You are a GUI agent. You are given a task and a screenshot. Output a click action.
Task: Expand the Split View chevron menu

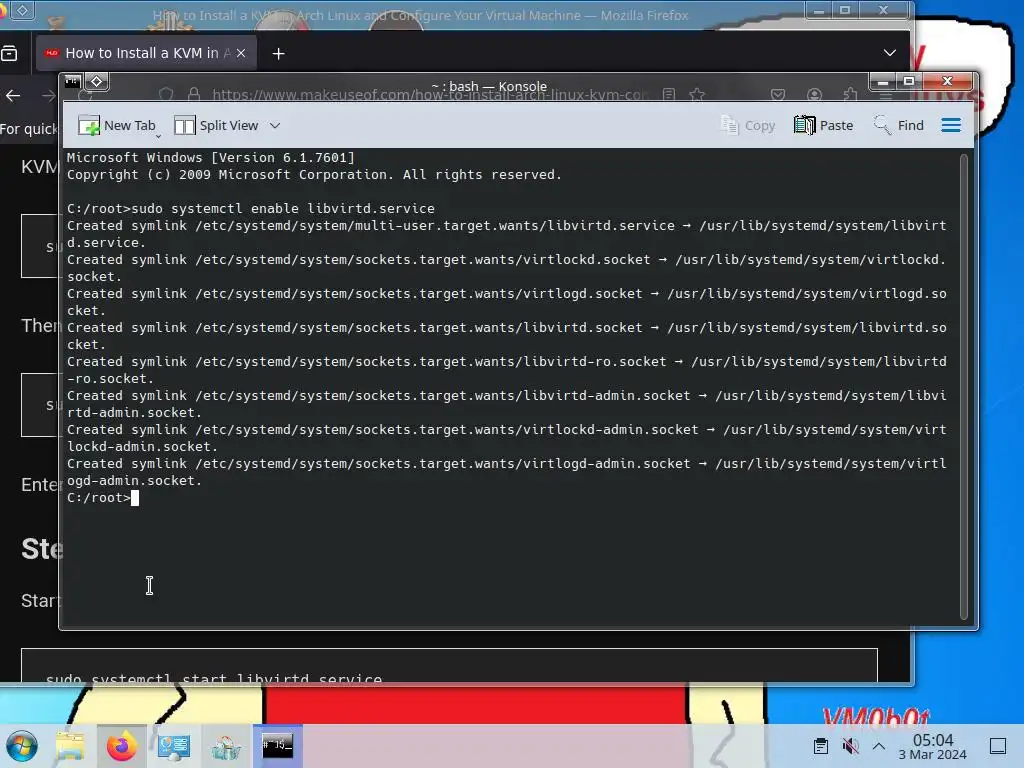[275, 125]
